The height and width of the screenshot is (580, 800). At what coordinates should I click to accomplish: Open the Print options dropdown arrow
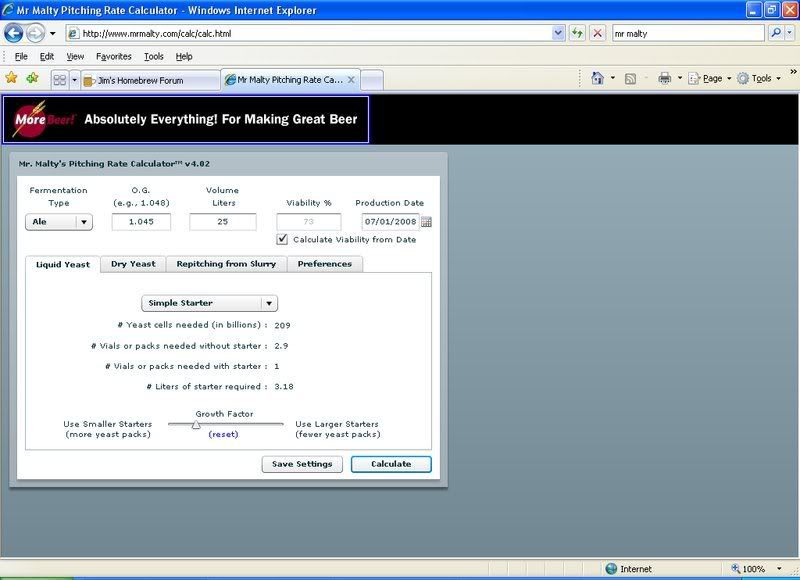point(680,78)
